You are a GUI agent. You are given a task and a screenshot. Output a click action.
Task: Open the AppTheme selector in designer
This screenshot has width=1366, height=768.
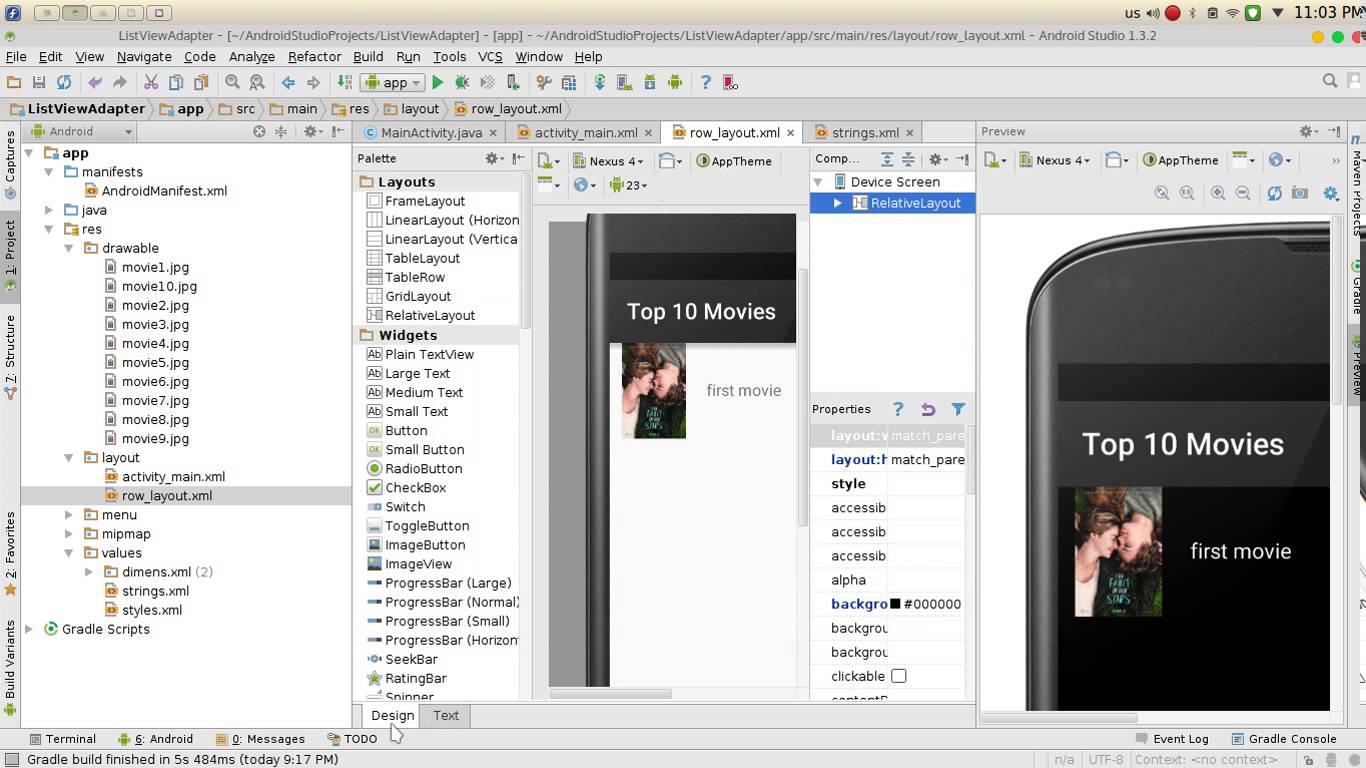click(735, 161)
